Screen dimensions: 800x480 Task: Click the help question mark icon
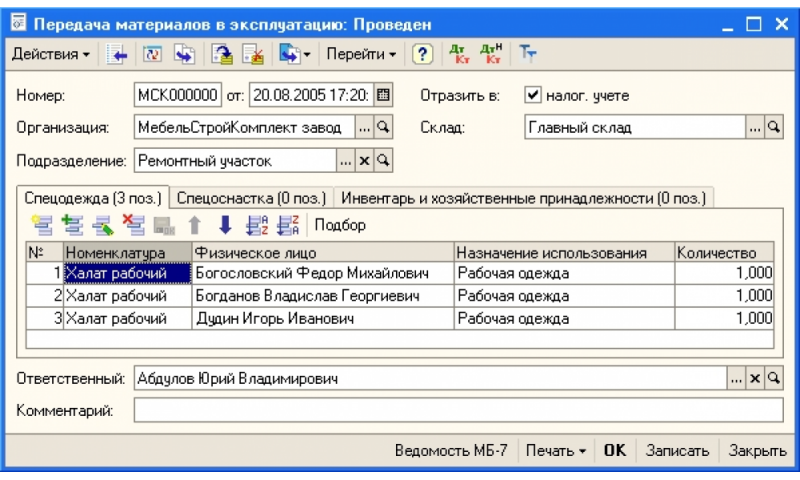point(423,54)
